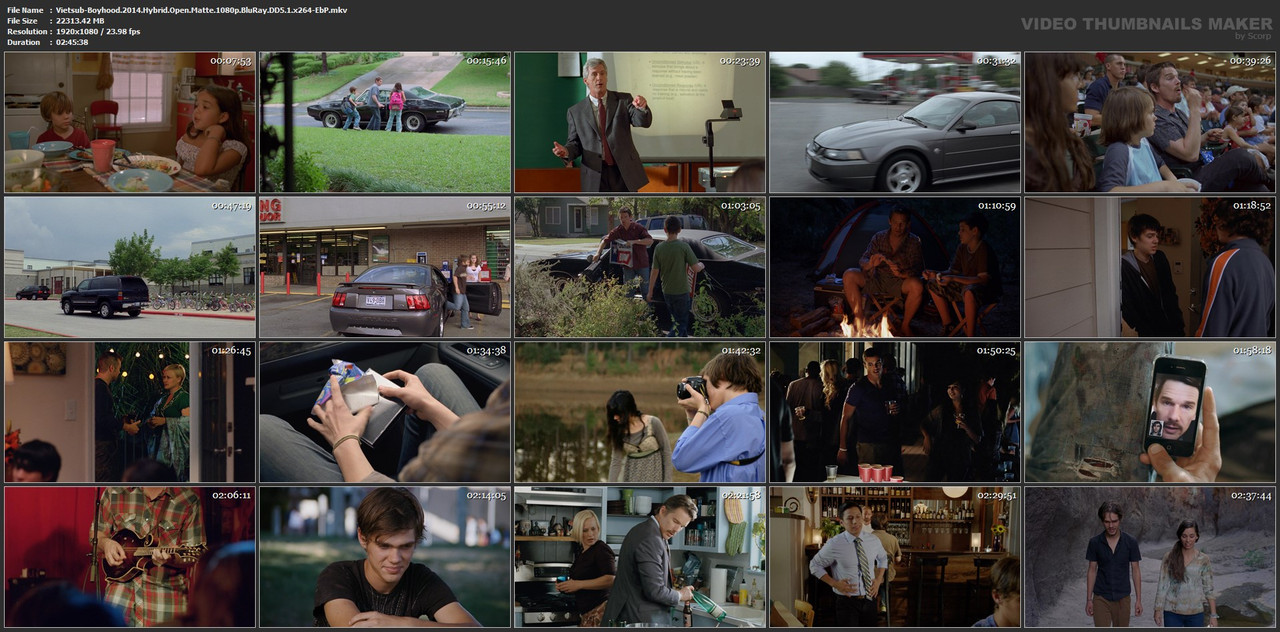Screen dimensions: 1280x632
Task: Select the 01:42:32 thumbnail of photographer
Action: tap(640, 412)
